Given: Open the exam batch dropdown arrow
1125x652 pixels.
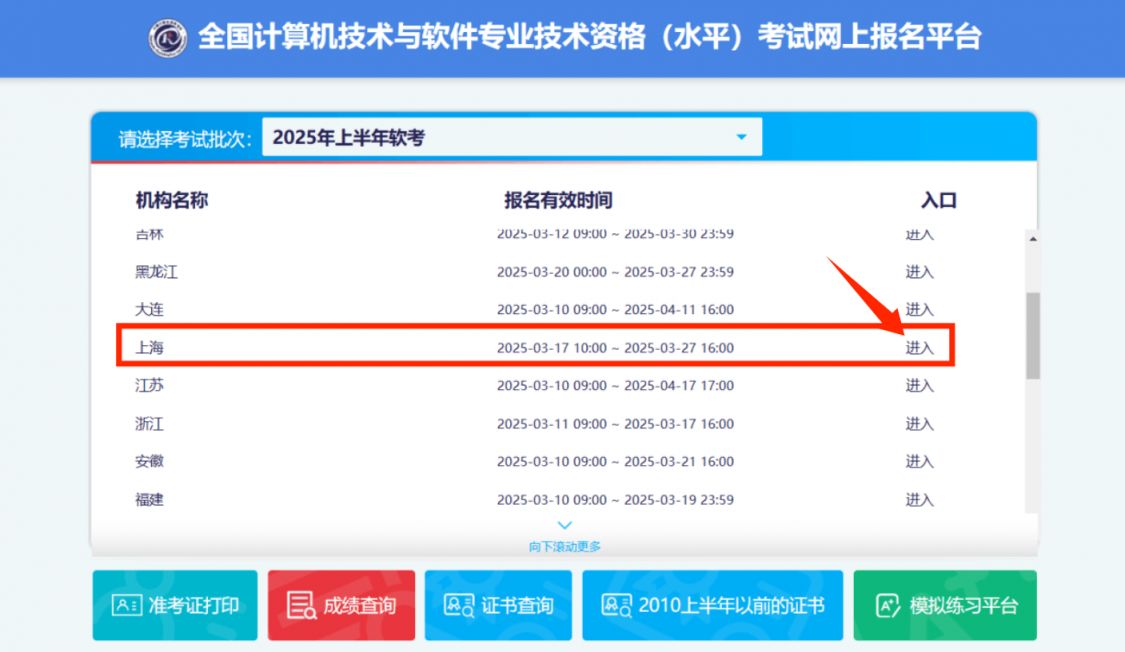Looking at the screenshot, I should tap(741, 137).
